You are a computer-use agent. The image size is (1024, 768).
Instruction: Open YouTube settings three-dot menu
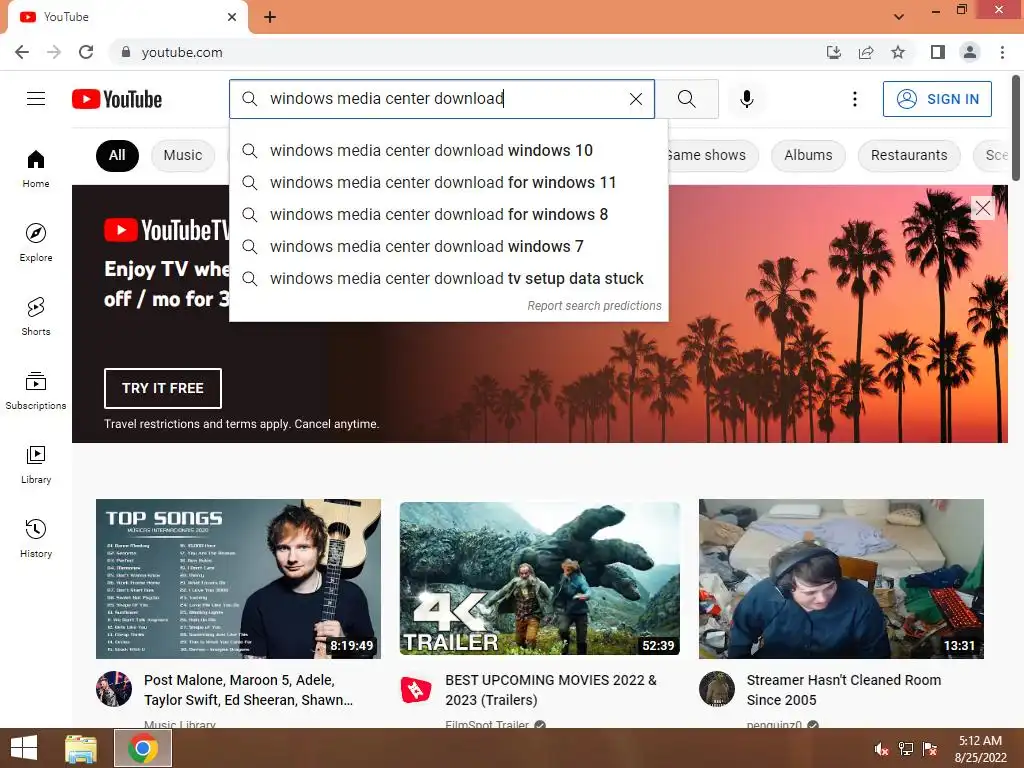click(x=854, y=99)
